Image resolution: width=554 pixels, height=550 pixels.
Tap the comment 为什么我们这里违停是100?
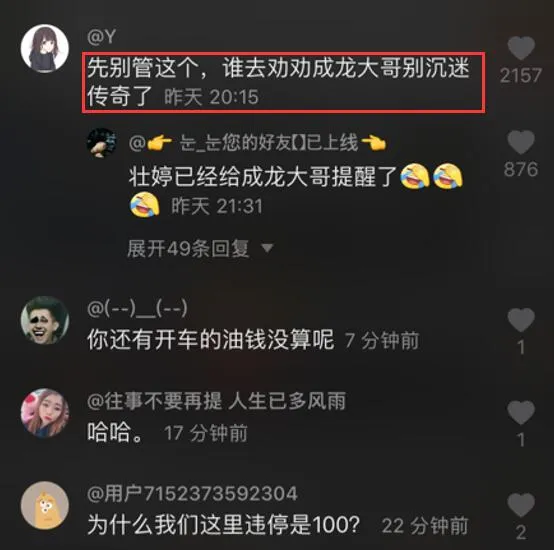point(224,525)
